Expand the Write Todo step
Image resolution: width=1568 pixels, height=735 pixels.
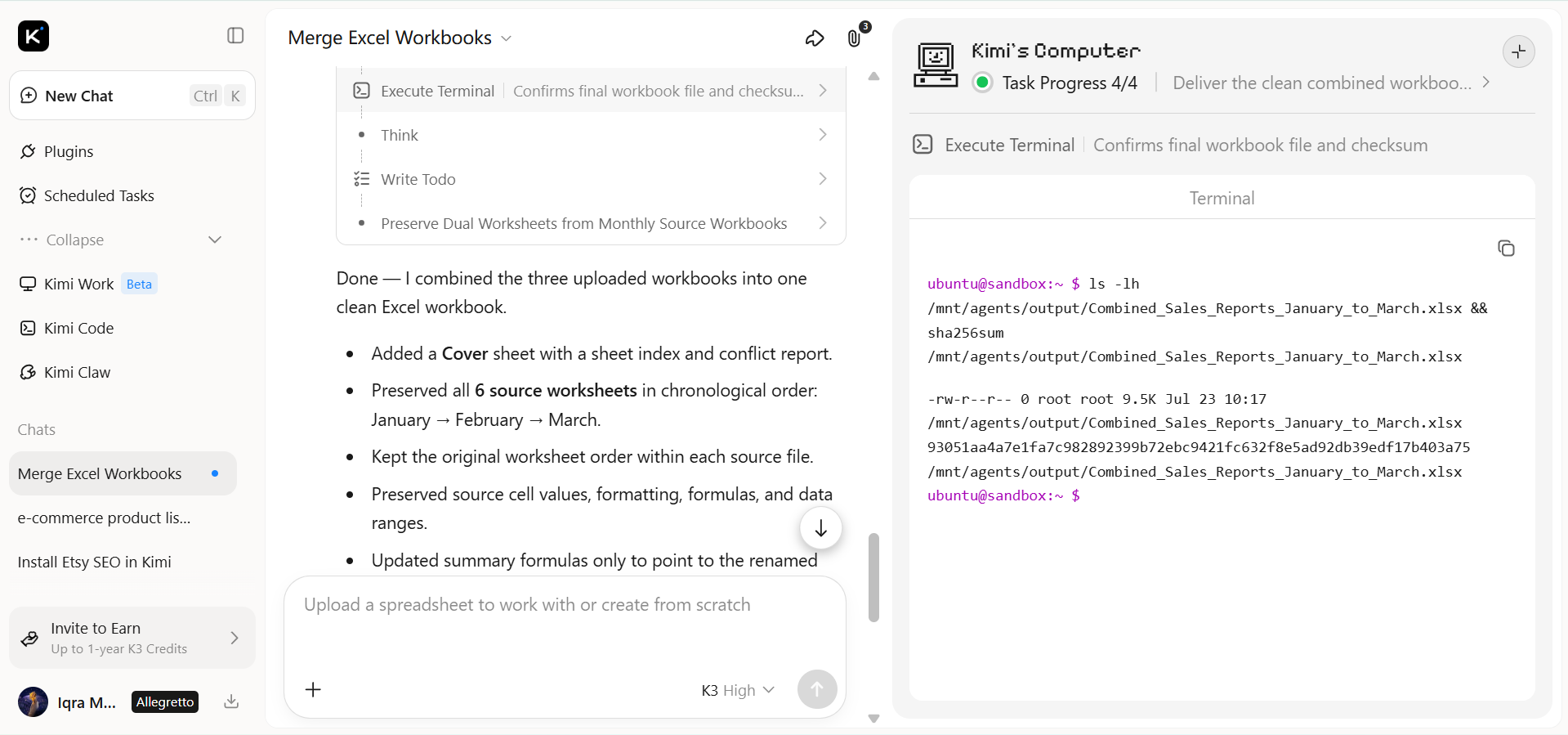click(x=592, y=179)
